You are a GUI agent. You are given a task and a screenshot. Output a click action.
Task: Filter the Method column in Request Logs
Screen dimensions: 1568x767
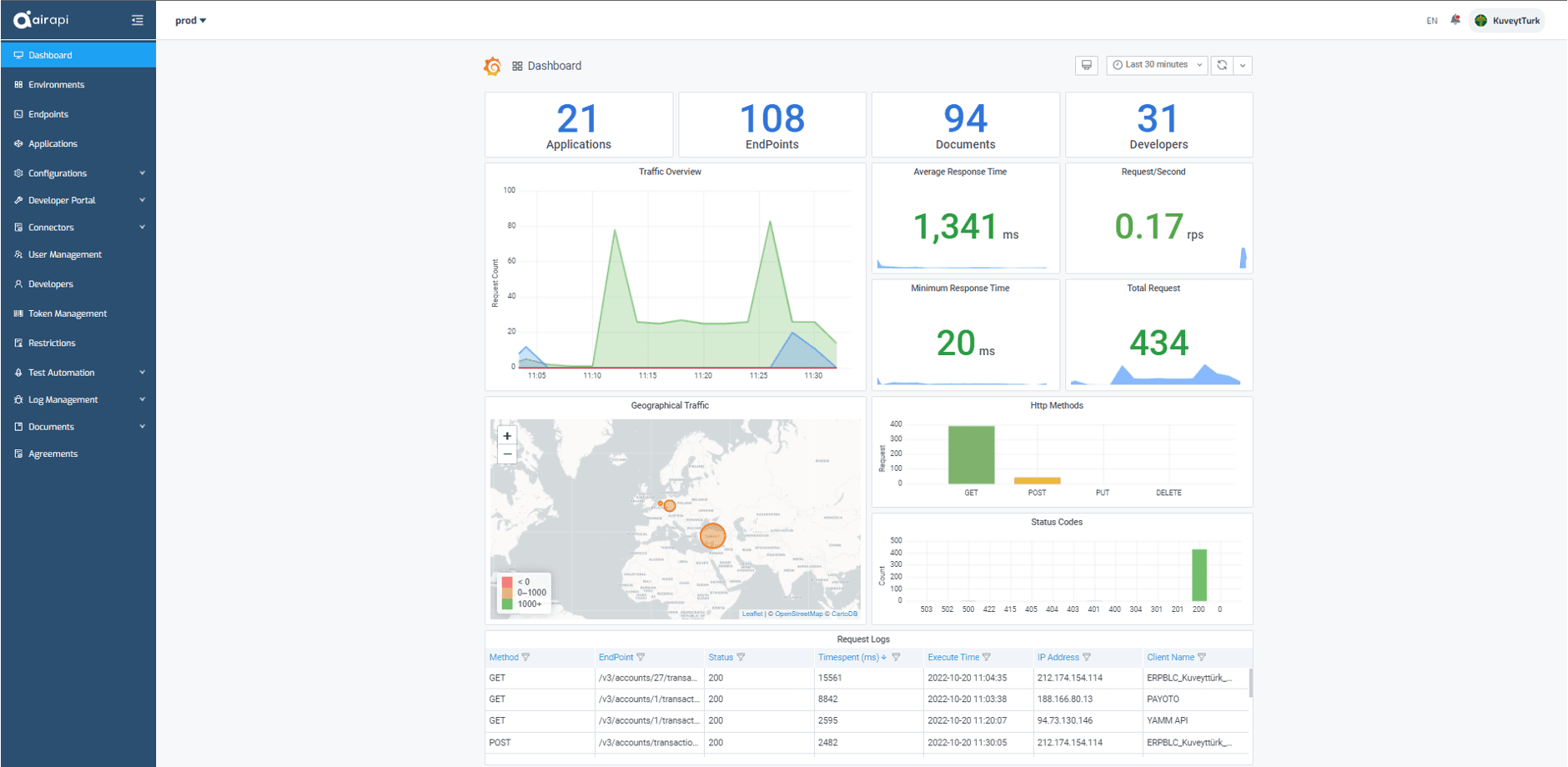(x=525, y=658)
